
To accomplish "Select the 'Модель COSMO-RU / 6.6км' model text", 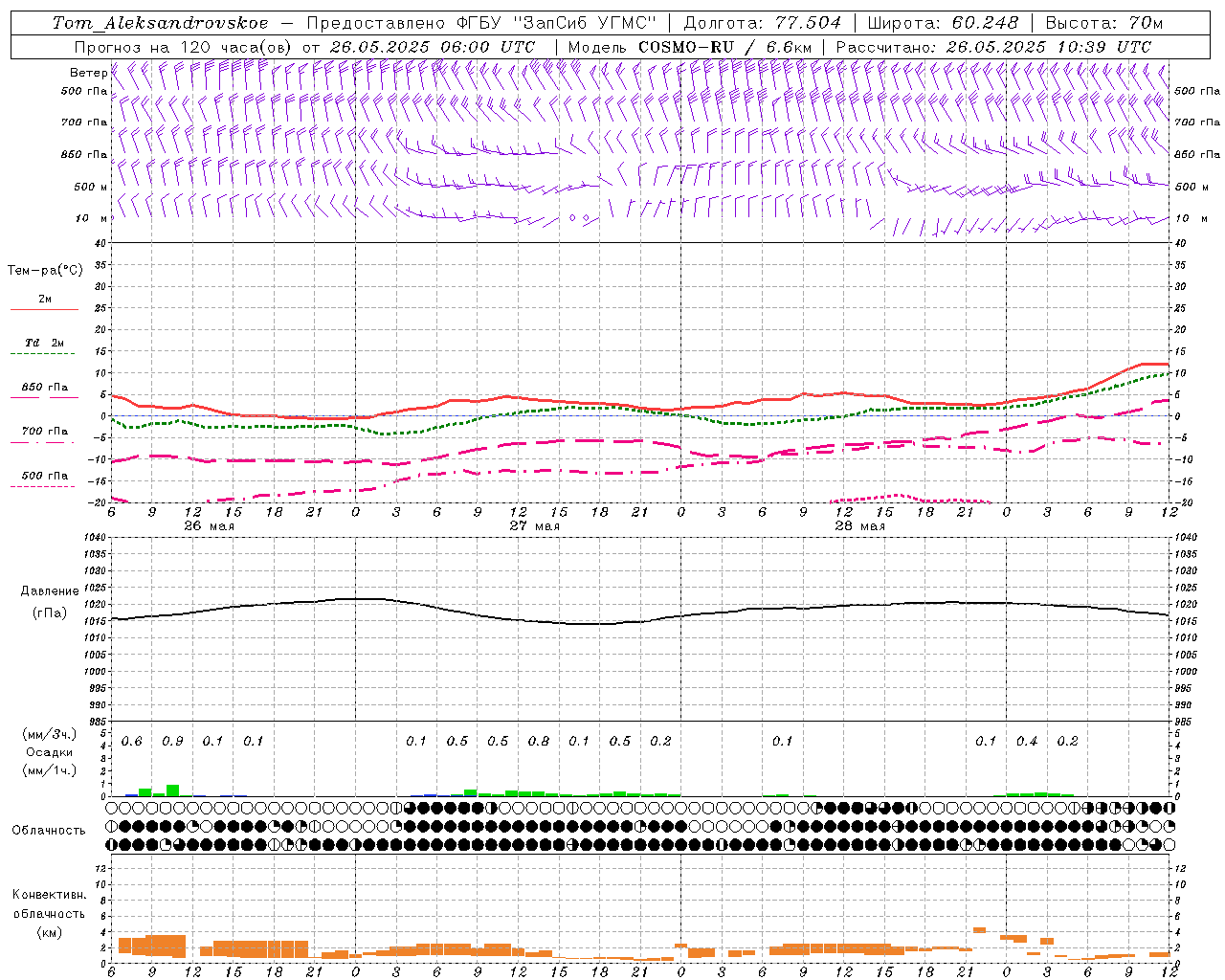I will point(690,47).
